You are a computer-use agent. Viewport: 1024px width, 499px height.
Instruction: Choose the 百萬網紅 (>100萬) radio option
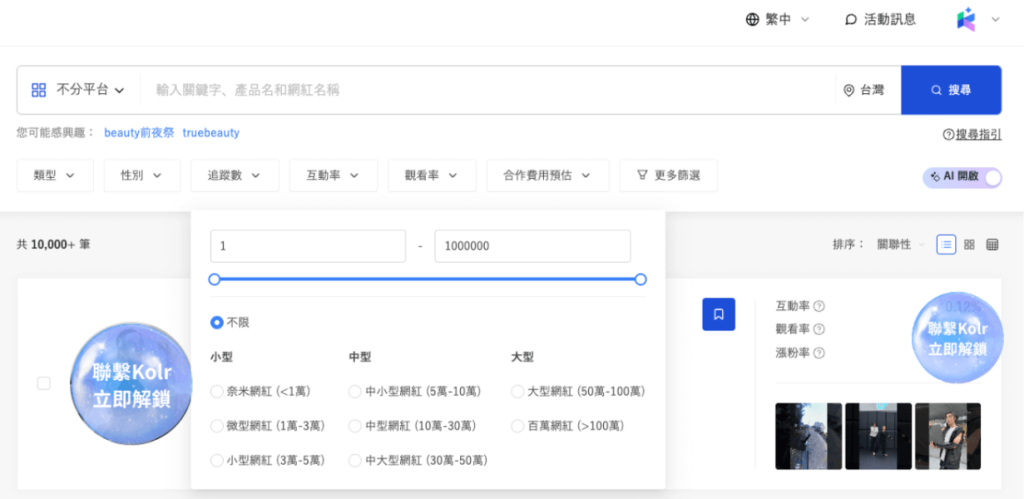(517, 426)
